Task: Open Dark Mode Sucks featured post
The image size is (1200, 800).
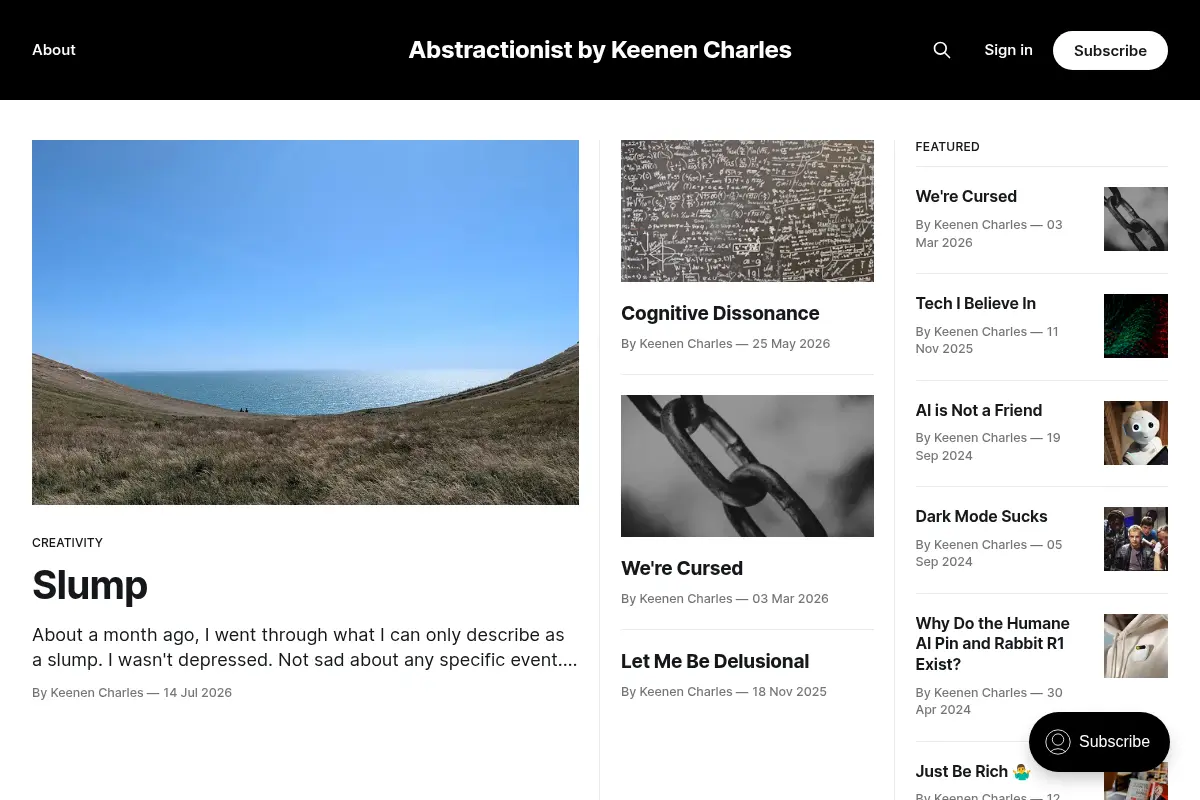Action: pyautogui.click(x=981, y=516)
